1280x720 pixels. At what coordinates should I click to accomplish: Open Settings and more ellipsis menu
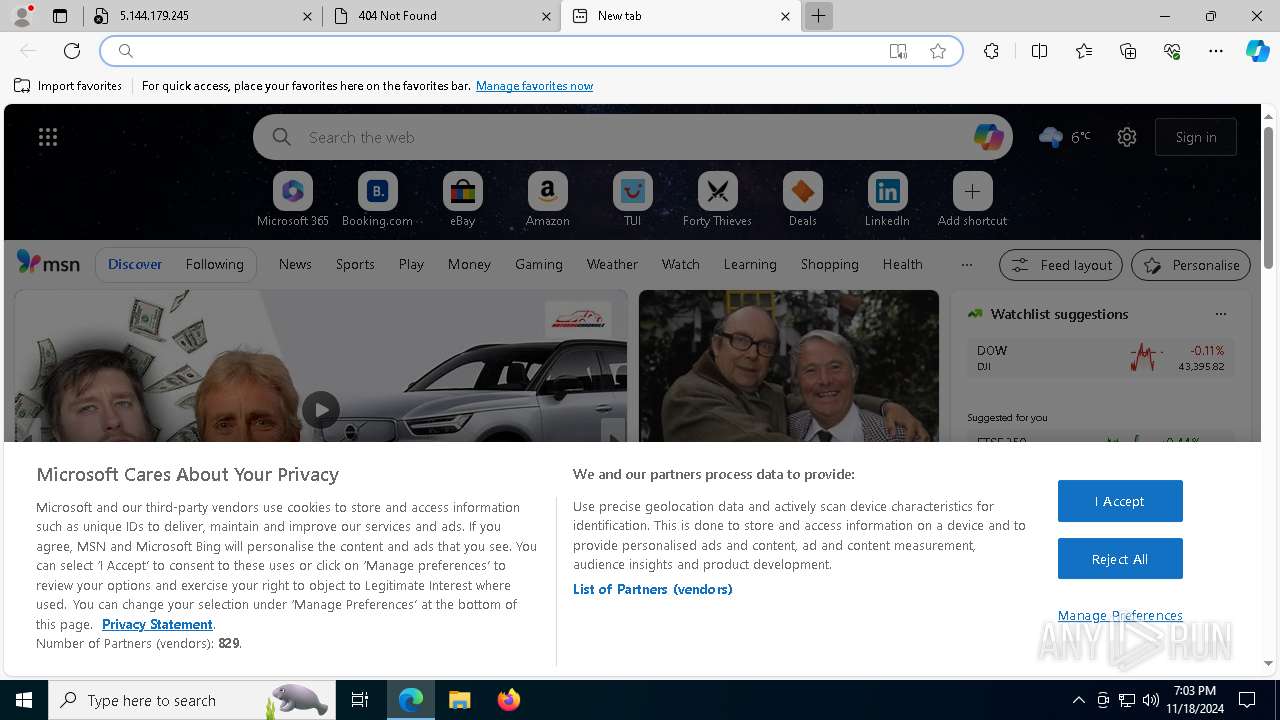point(1216,51)
